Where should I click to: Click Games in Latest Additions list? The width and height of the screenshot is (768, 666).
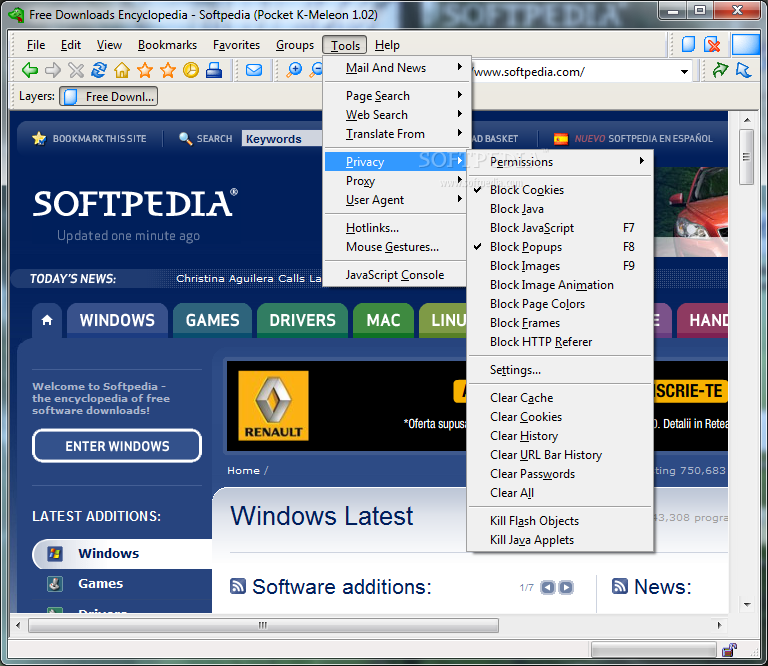point(100,584)
